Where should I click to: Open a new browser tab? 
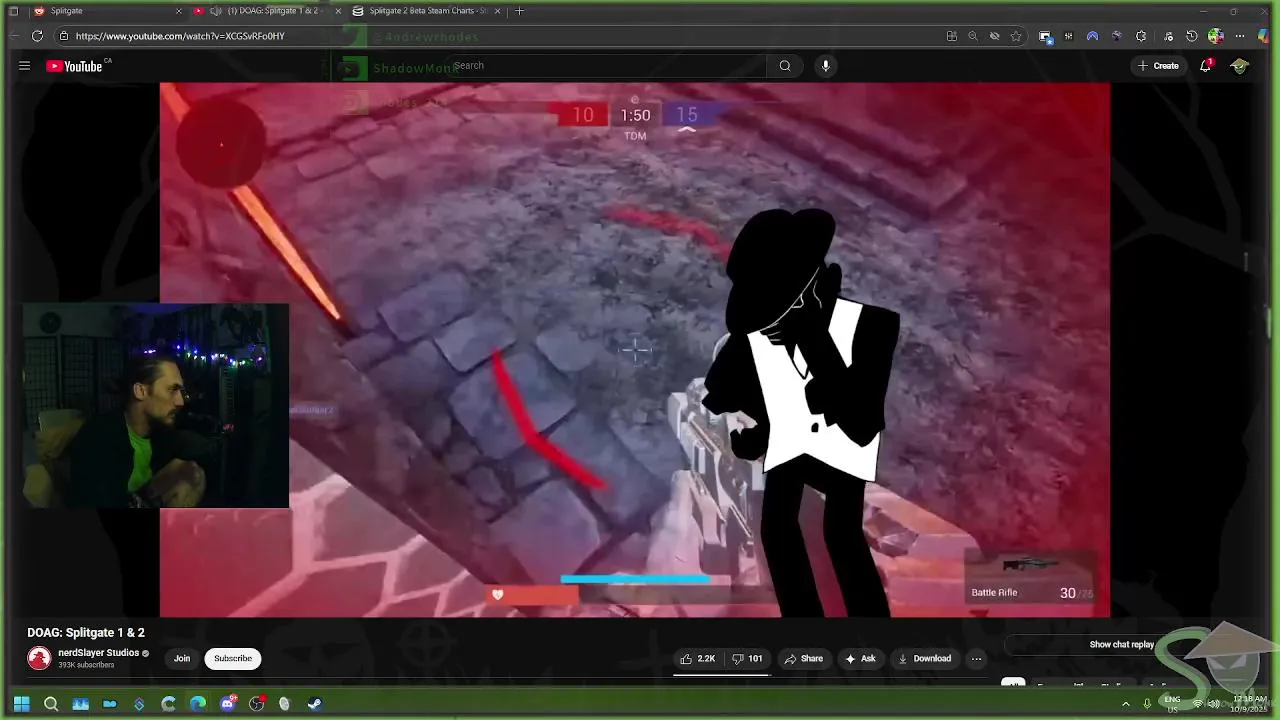click(519, 11)
